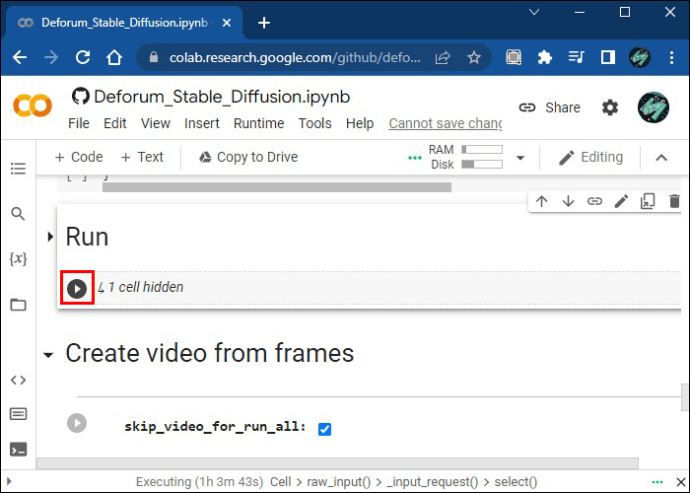Click the browser forward arrow
Viewport: 690px width, 493px height.
[51, 57]
